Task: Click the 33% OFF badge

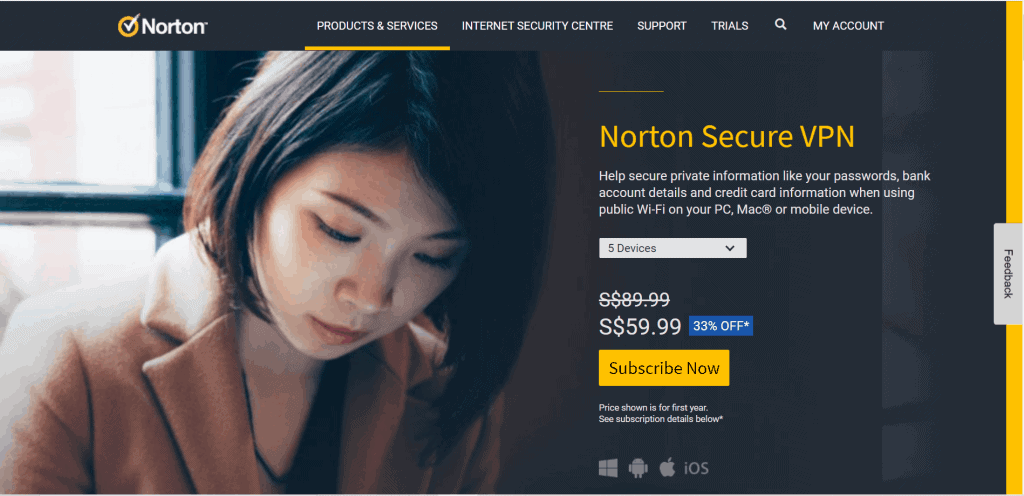Action: tap(721, 326)
